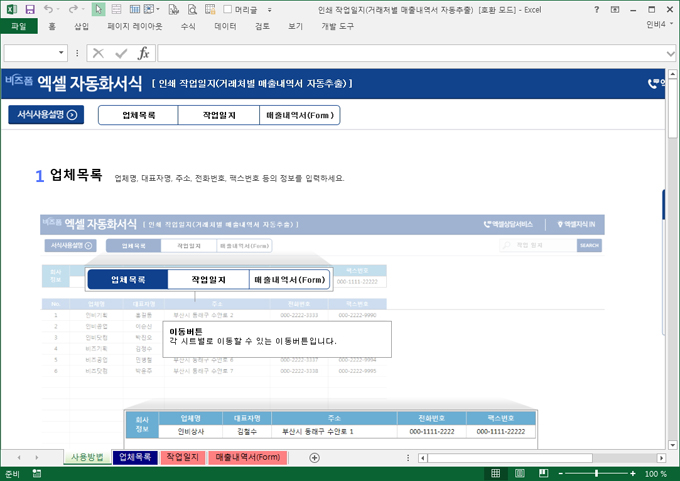Screen dimensions: 680x481
Task: Click the vertical scroll down arrow
Action: (672, 445)
